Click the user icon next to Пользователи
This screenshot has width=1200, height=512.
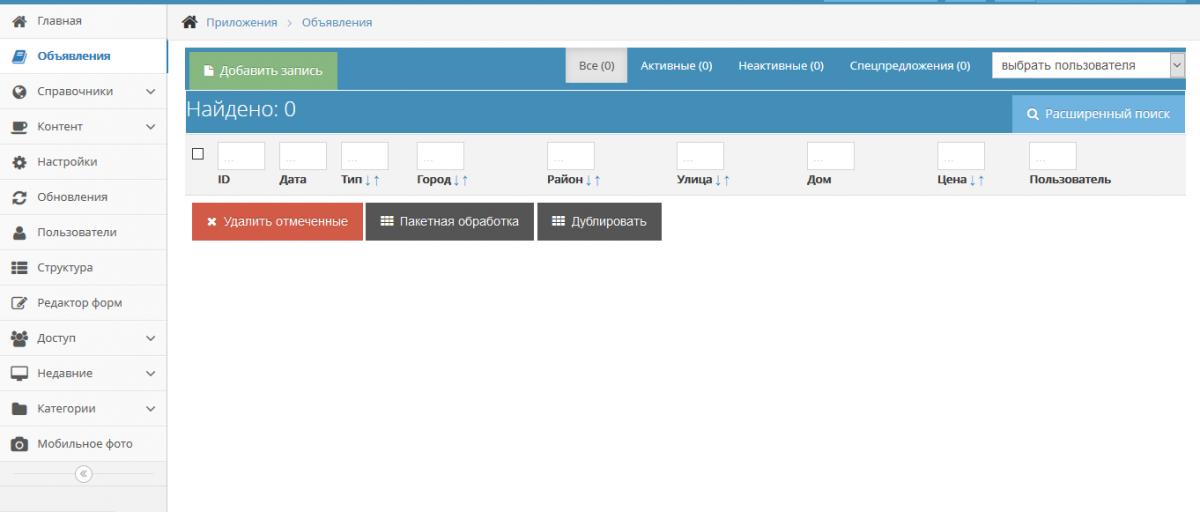coord(18,232)
